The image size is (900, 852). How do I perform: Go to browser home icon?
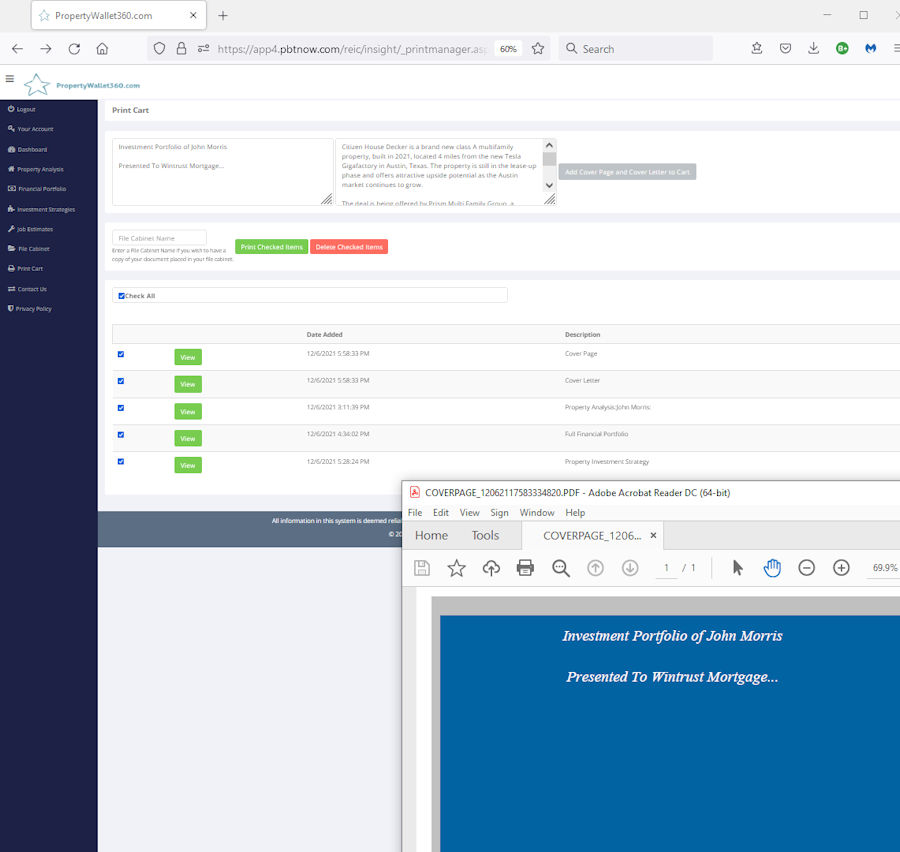[x=102, y=49]
